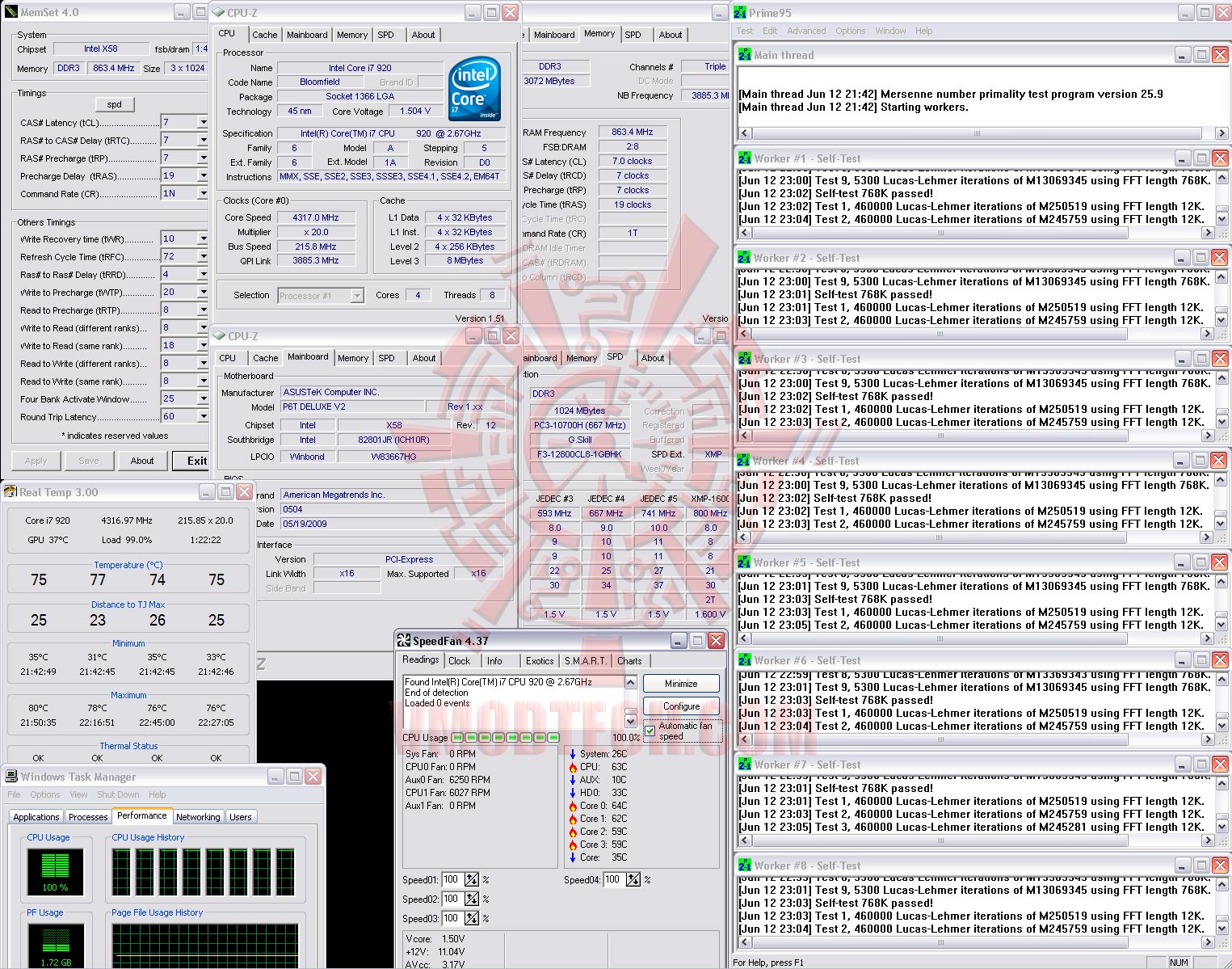Screen dimensions: 1232x969
Task: Click the Worker #3 Self-Test window icon
Action: (x=745, y=359)
